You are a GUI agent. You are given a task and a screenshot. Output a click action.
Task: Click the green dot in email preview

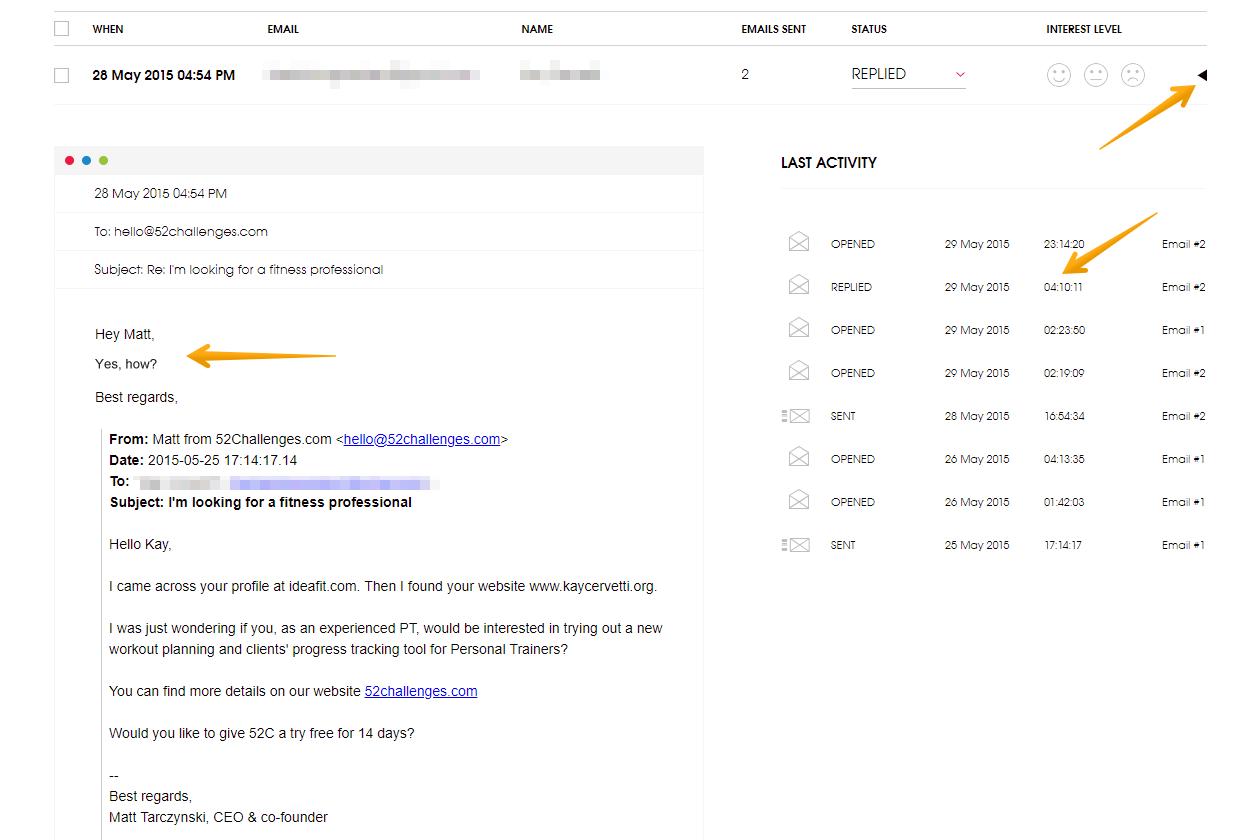point(104,160)
